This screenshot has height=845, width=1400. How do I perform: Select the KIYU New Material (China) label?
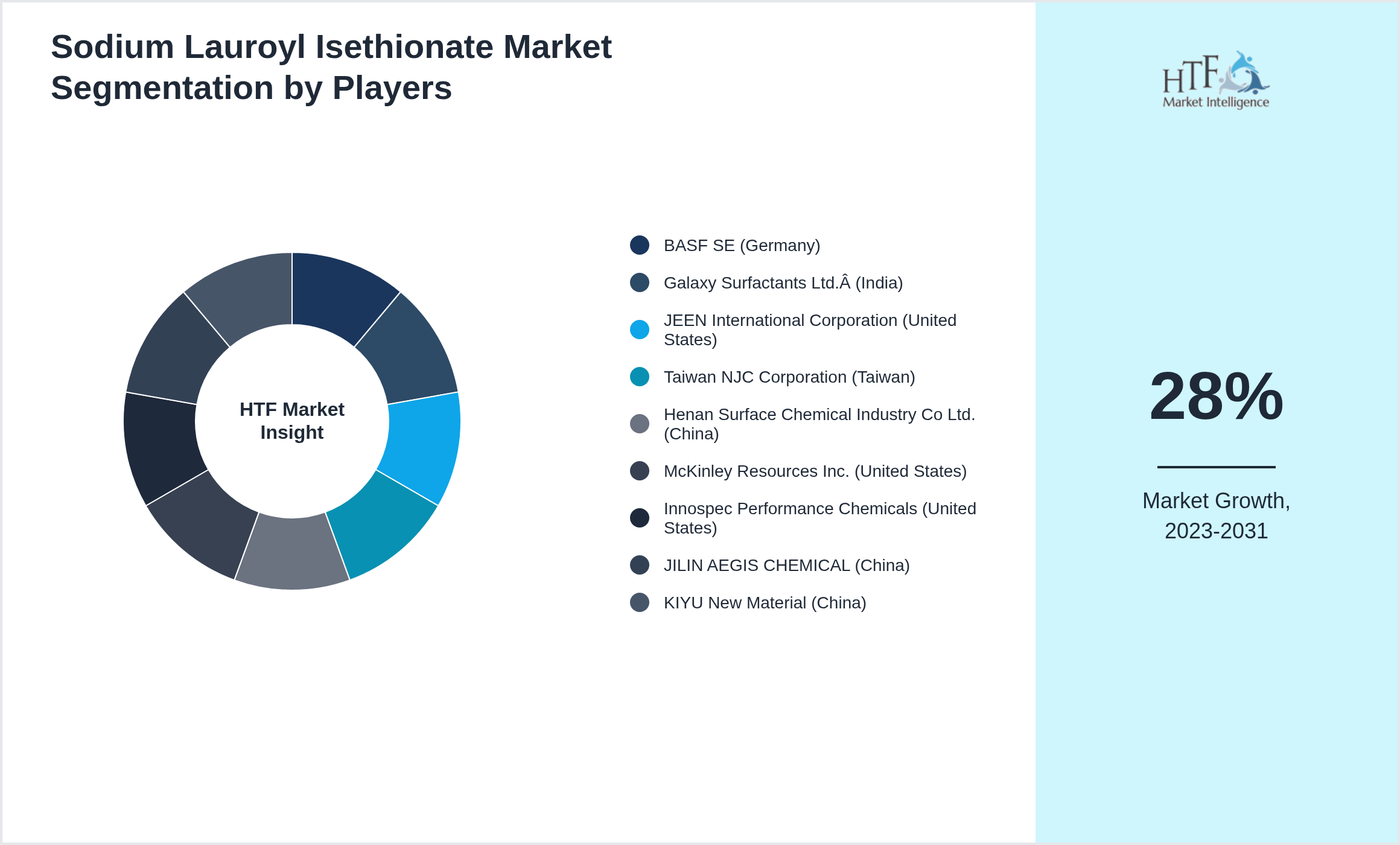click(765, 603)
